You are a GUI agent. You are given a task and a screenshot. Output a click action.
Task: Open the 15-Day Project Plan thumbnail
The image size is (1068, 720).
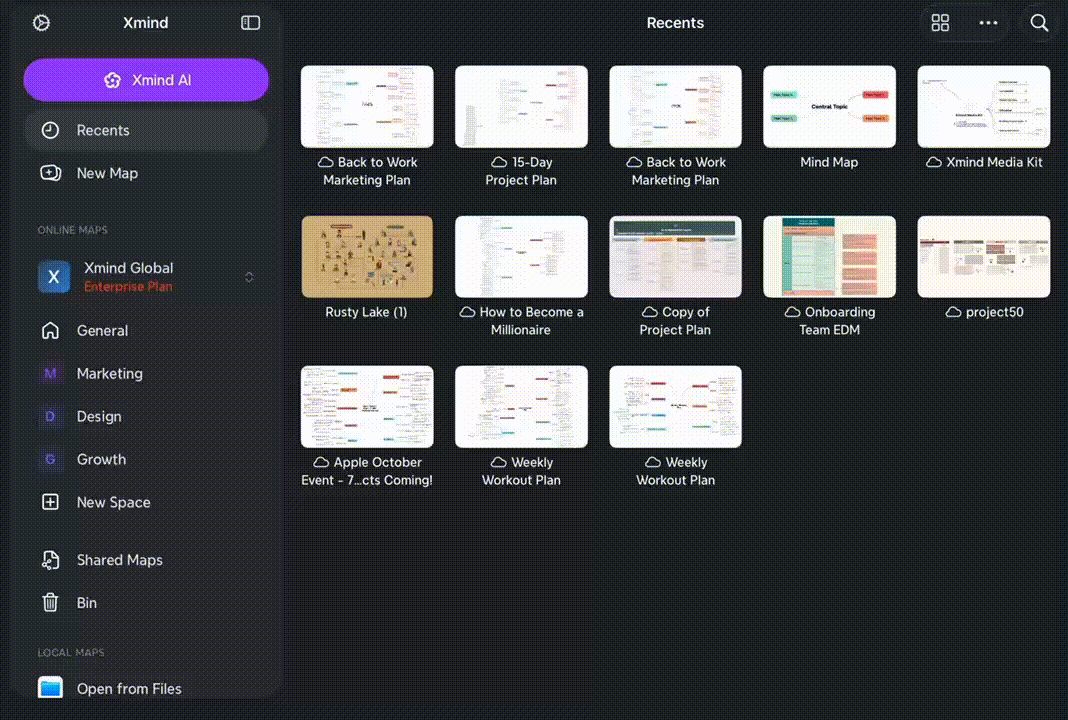pyautogui.click(x=521, y=106)
